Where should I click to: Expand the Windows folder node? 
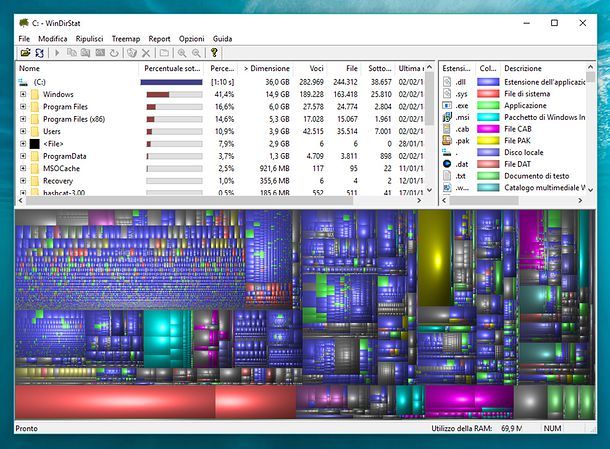pos(23,94)
